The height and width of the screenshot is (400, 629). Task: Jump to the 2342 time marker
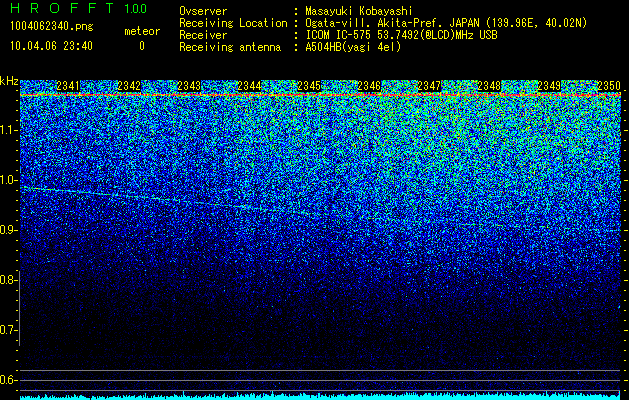(129, 85)
